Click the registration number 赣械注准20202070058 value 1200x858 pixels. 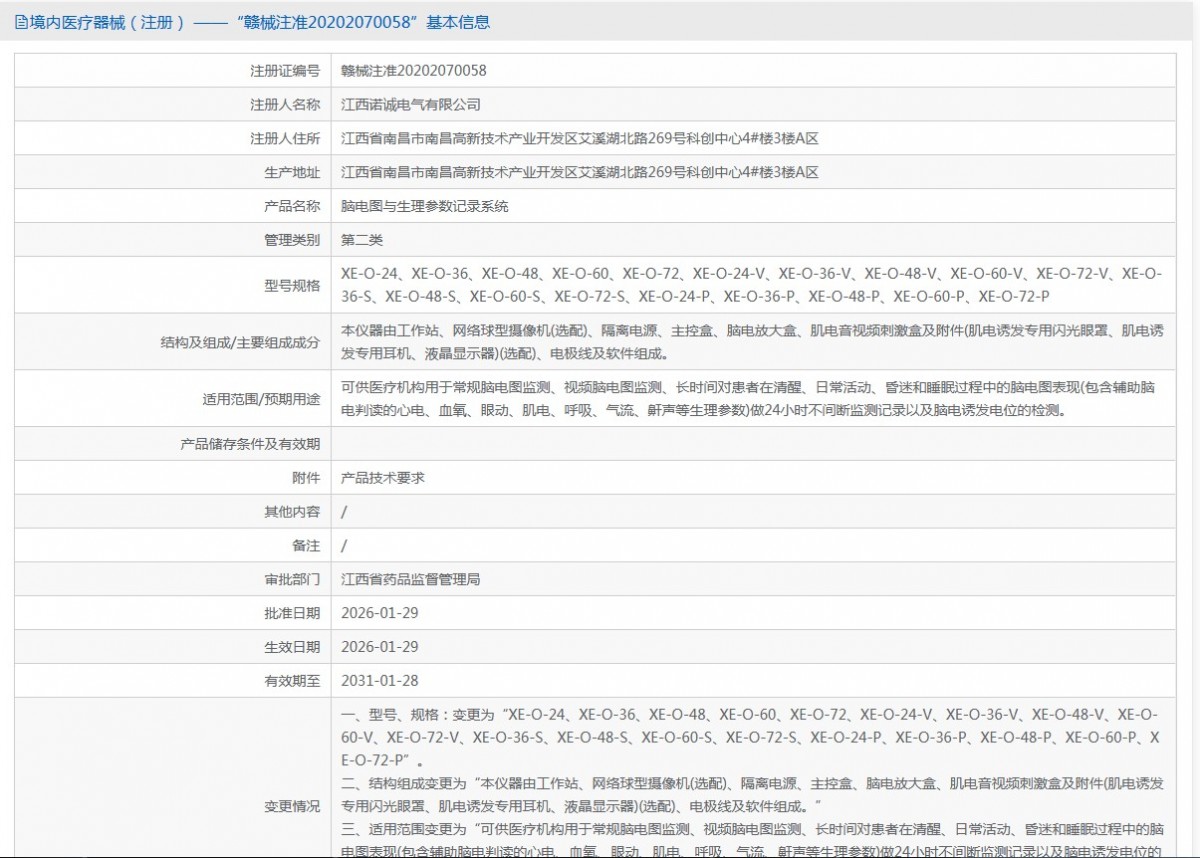coord(414,70)
